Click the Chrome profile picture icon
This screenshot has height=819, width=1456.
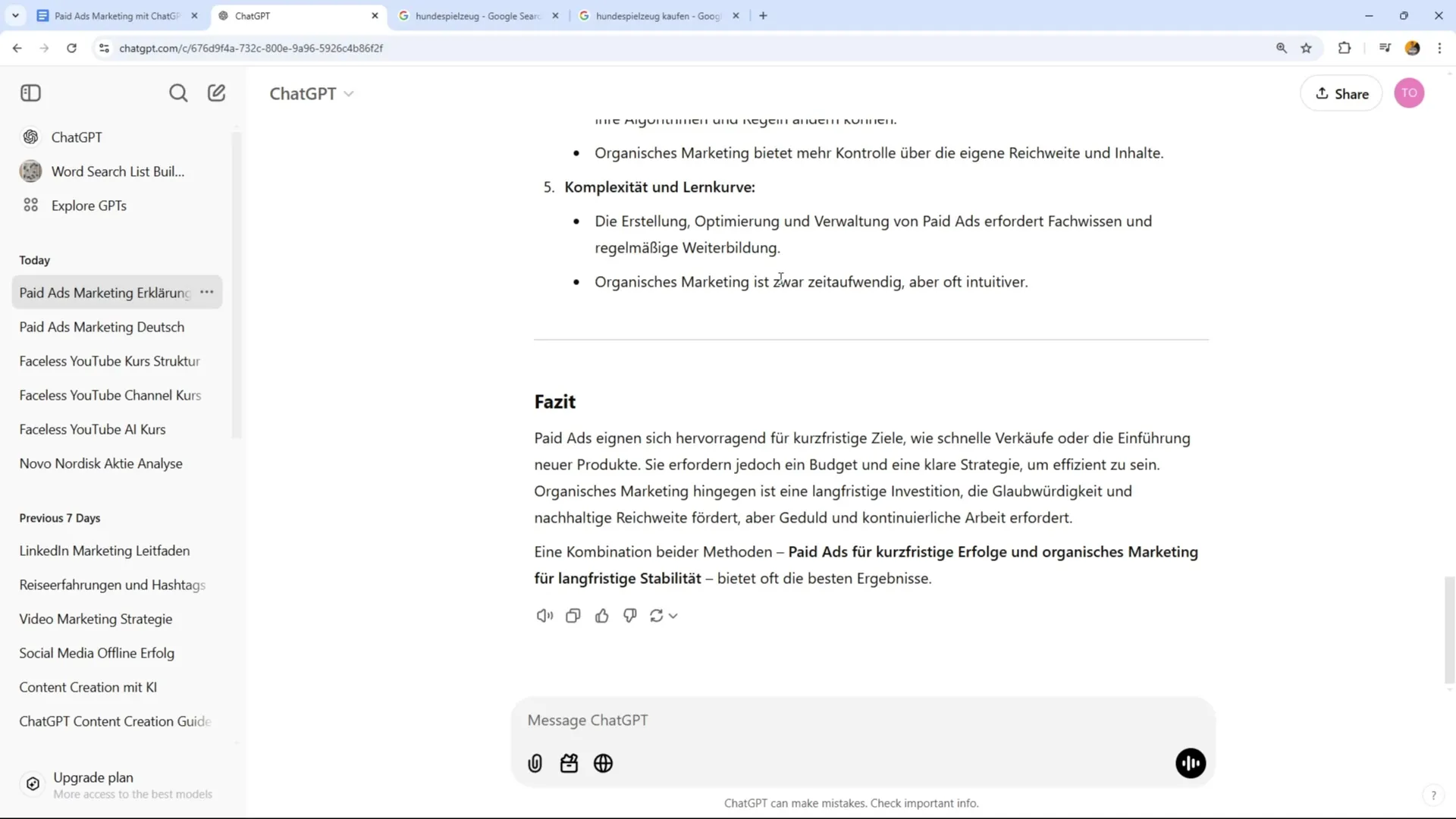(1412, 48)
